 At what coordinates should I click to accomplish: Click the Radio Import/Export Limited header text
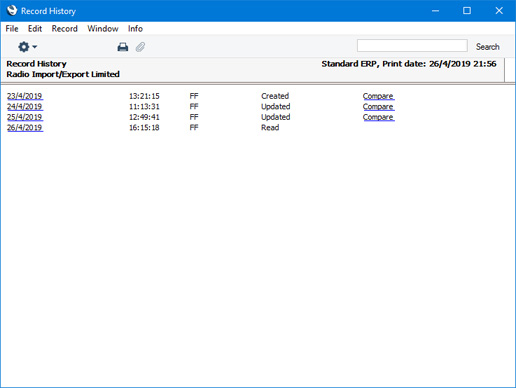click(63, 74)
